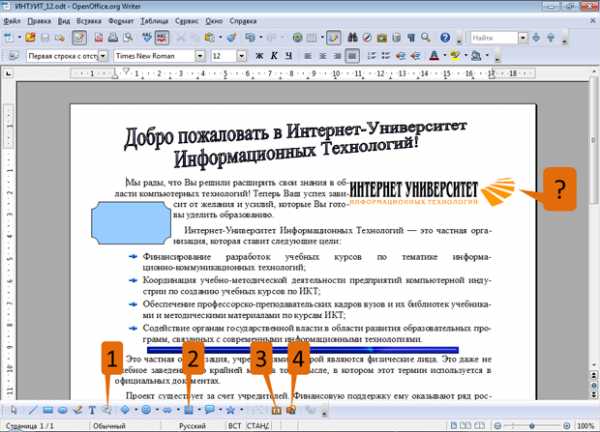Click the Print file icon
The height and width of the screenshot is (432, 600).
pyautogui.click(x=113, y=37)
